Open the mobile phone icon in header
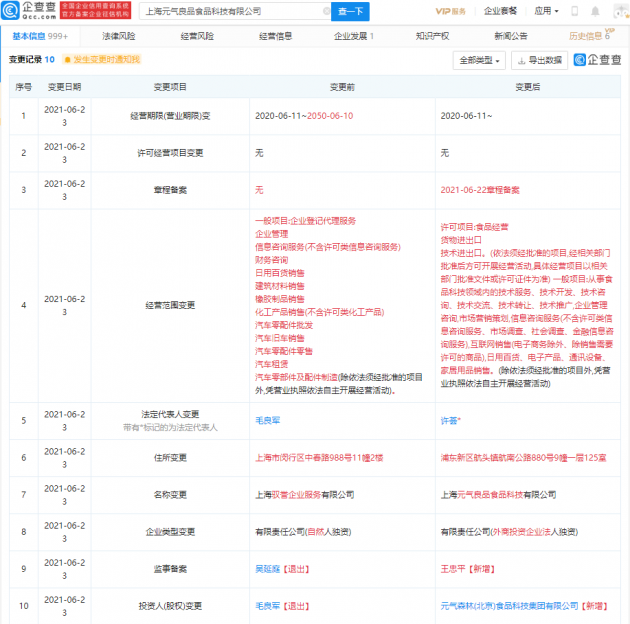The width and height of the screenshot is (630, 624). pyautogui.click(x=575, y=11)
